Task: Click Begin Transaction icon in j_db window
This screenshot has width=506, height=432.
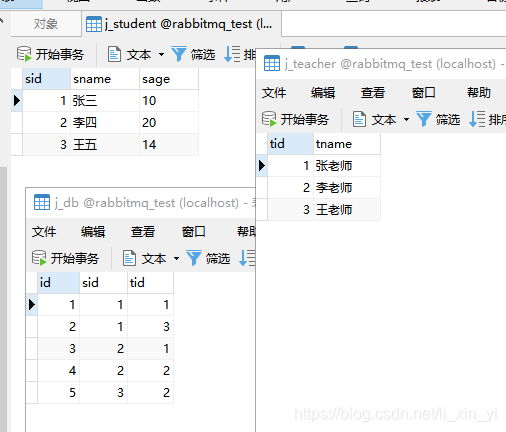Action: tap(39, 258)
